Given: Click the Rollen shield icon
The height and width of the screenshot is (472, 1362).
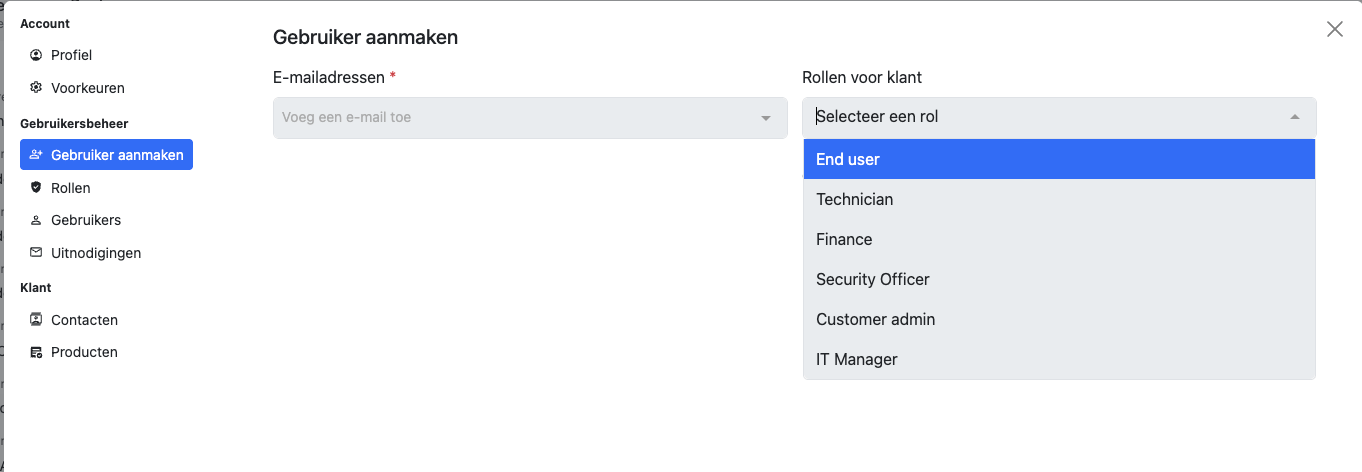Looking at the screenshot, I should [x=36, y=188].
